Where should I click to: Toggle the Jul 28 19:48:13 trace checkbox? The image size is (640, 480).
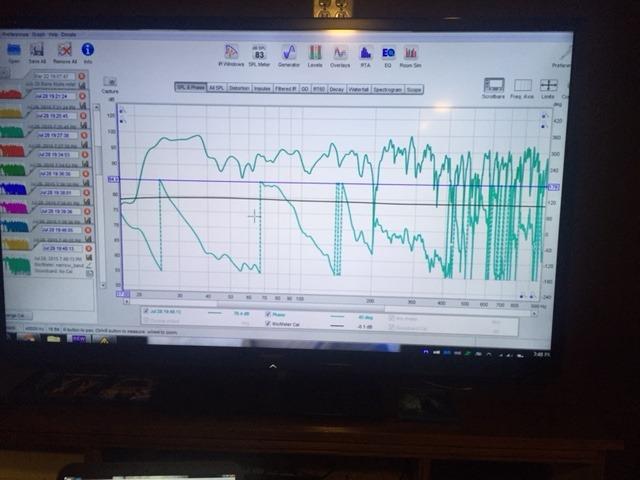click(x=146, y=311)
